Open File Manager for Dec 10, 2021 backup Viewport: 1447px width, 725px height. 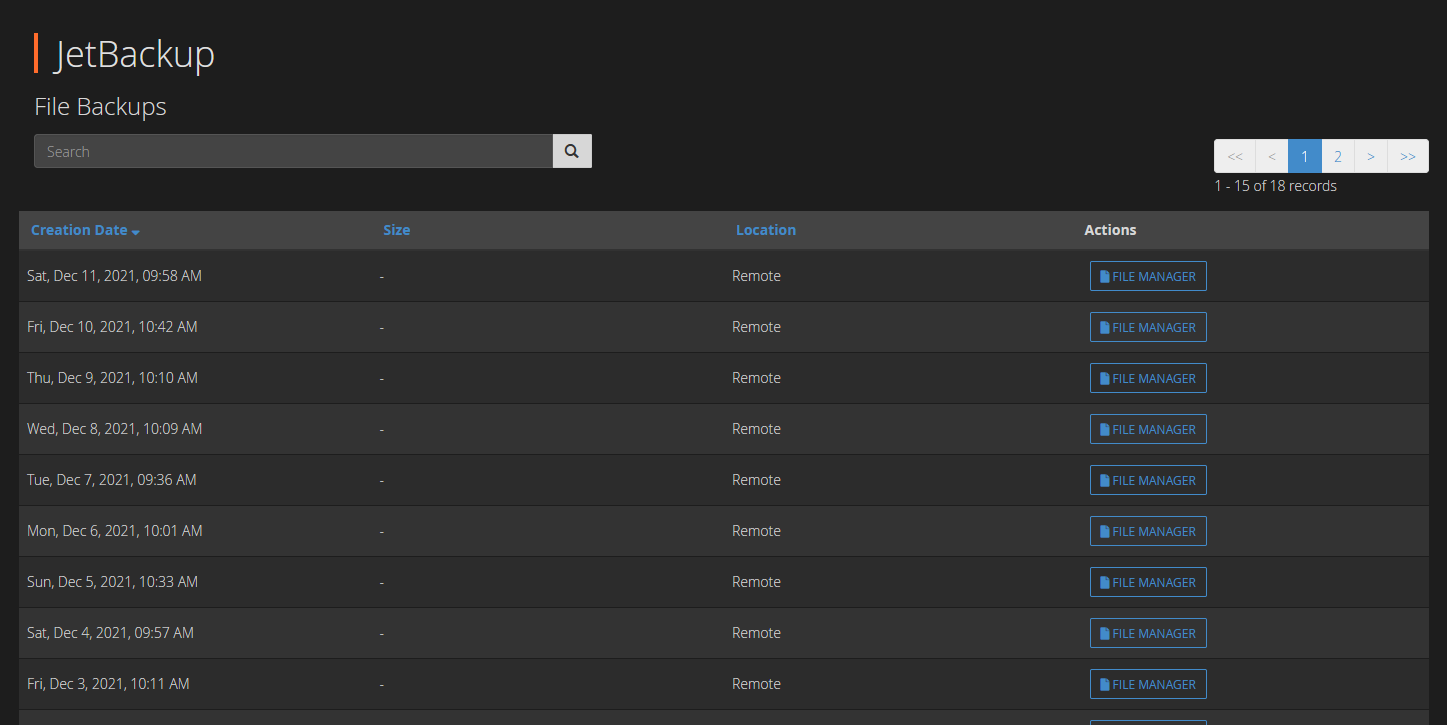(1148, 327)
